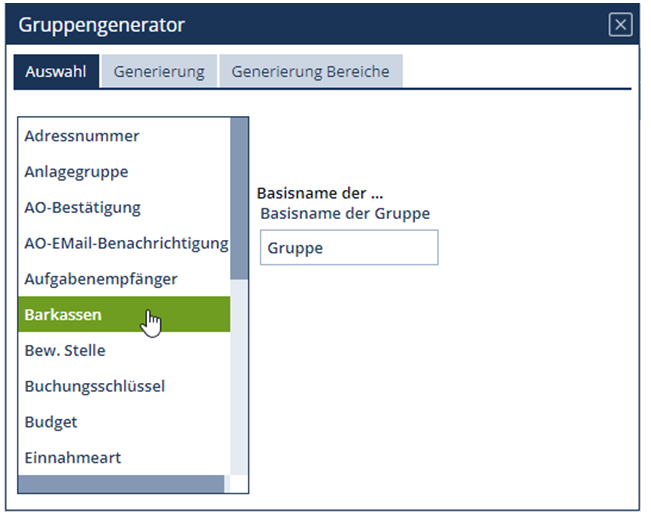Open the Generierung Bereiche tab
This screenshot has width=651, height=518.
coord(310,72)
